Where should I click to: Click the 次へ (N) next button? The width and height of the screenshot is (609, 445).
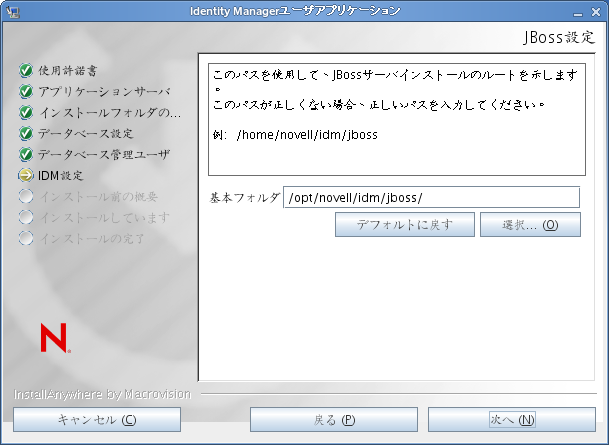click(x=512, y=419)
